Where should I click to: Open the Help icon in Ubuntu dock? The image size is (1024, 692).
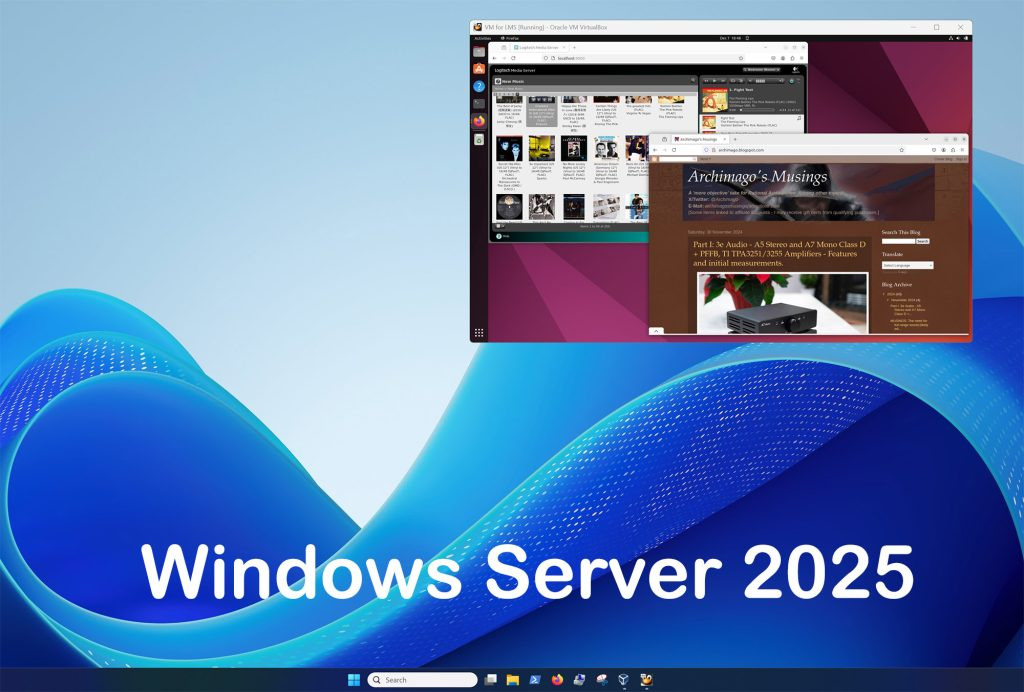(479, 86)
